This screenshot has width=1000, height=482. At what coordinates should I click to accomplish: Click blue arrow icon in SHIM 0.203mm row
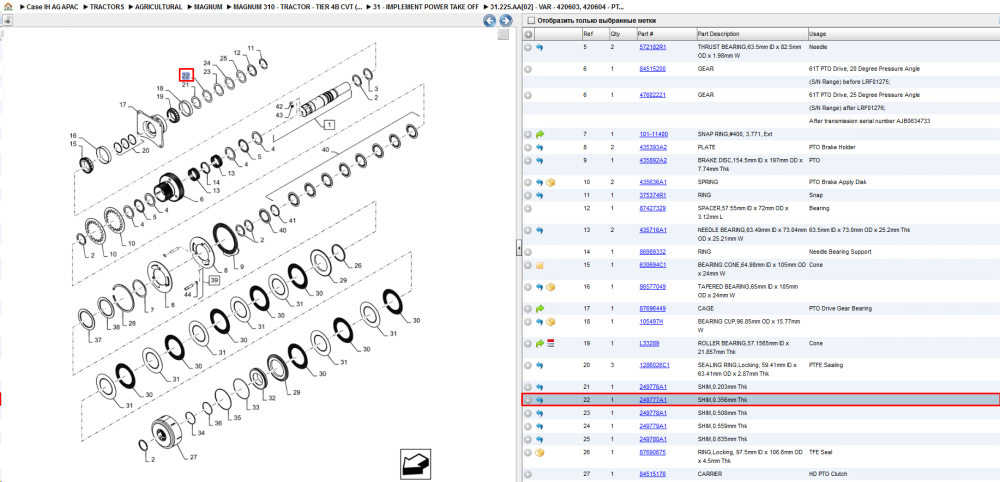click(x=540, y=387)
